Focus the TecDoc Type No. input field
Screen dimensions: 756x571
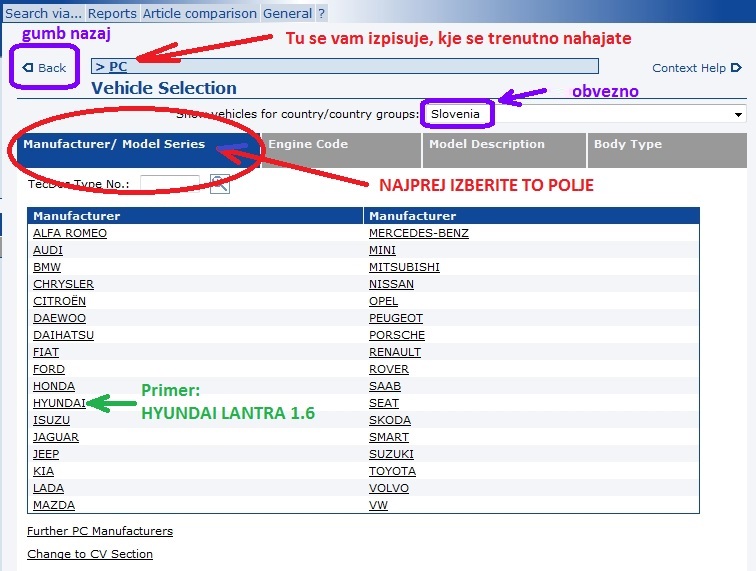(170, 184)
